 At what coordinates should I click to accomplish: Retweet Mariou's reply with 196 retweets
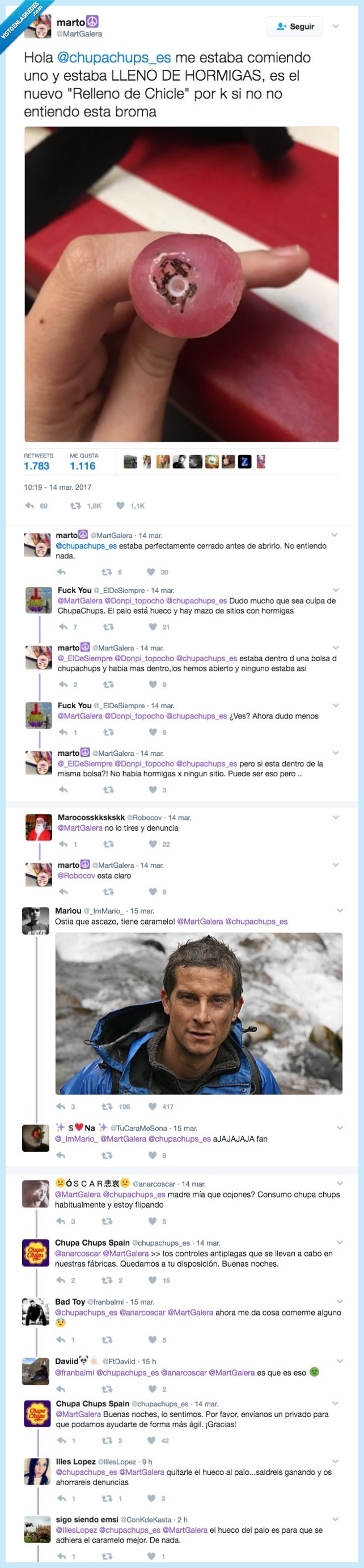[107, 1107]
